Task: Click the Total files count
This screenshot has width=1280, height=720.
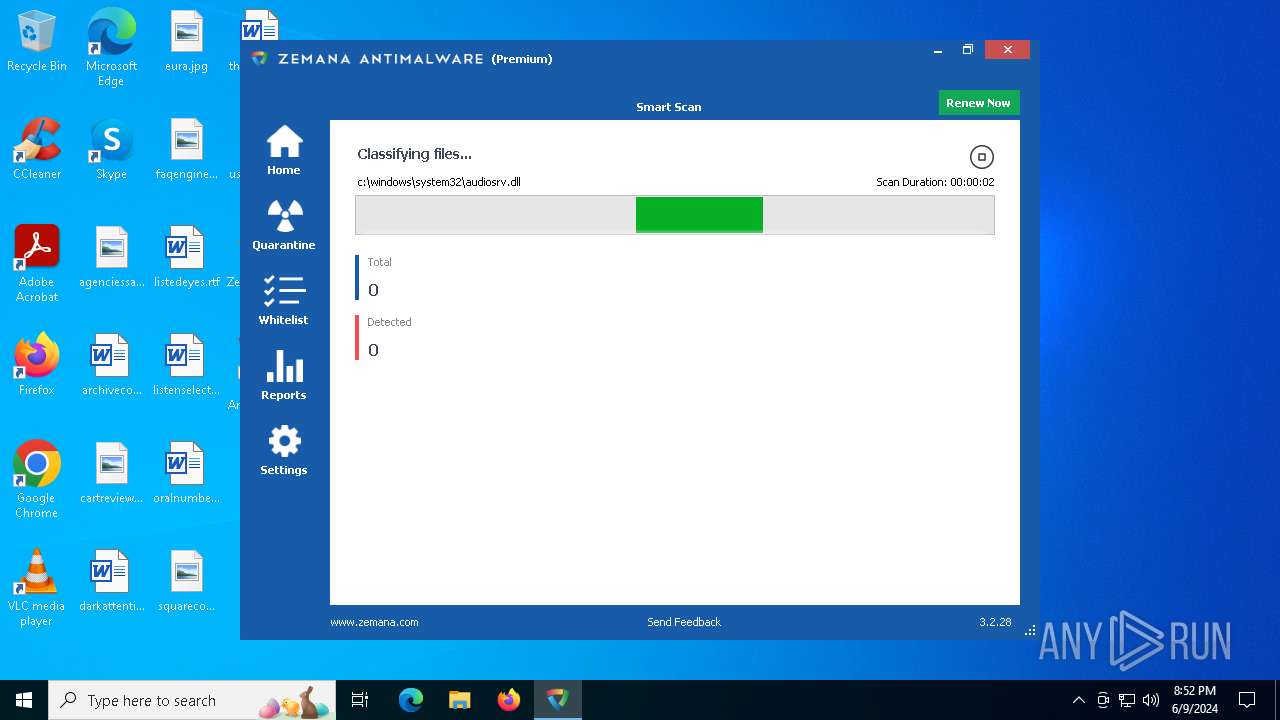Action: (x=373, y=290)
